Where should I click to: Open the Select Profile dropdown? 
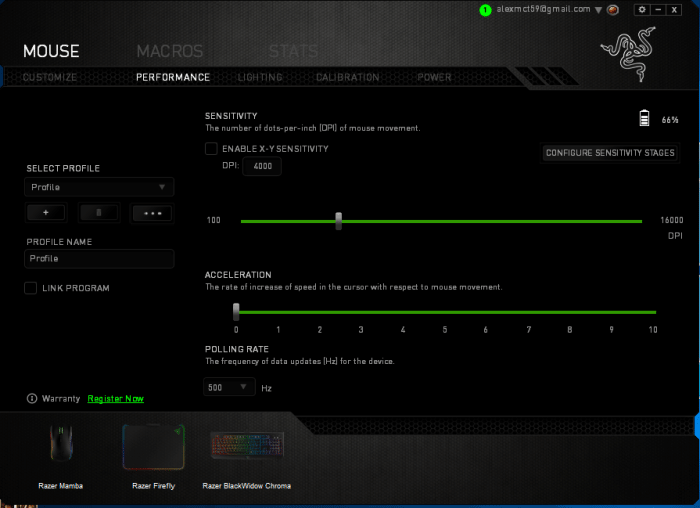click(x=99, y=187)
